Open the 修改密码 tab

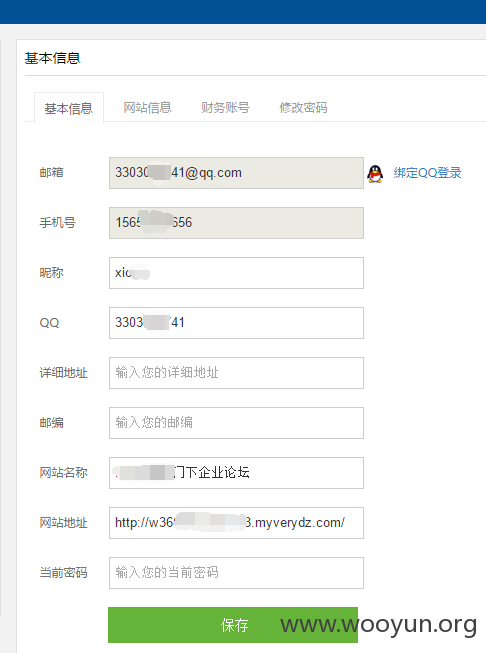(x=303, y=108)
